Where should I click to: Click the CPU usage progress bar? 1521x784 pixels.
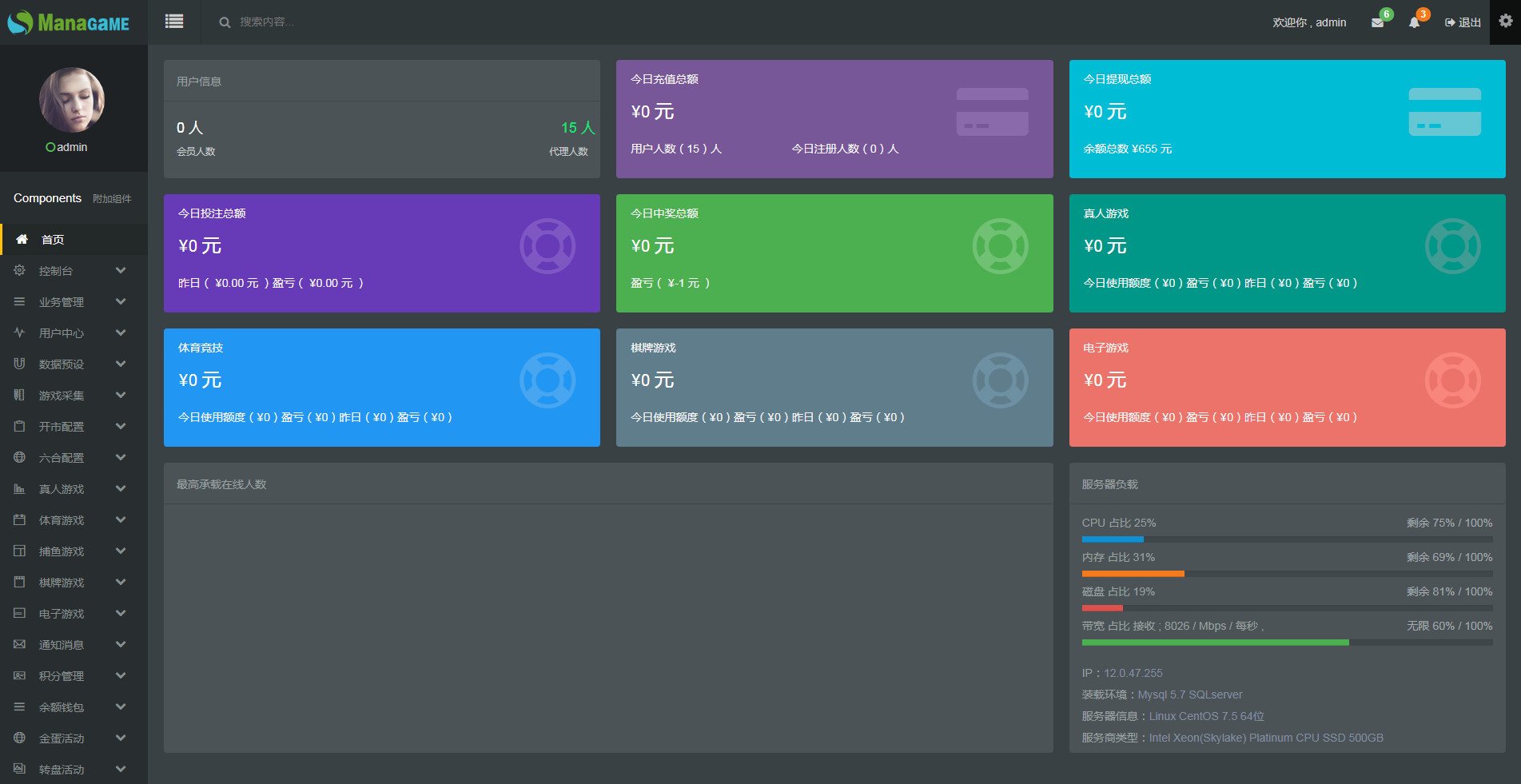coord(1287,539)
